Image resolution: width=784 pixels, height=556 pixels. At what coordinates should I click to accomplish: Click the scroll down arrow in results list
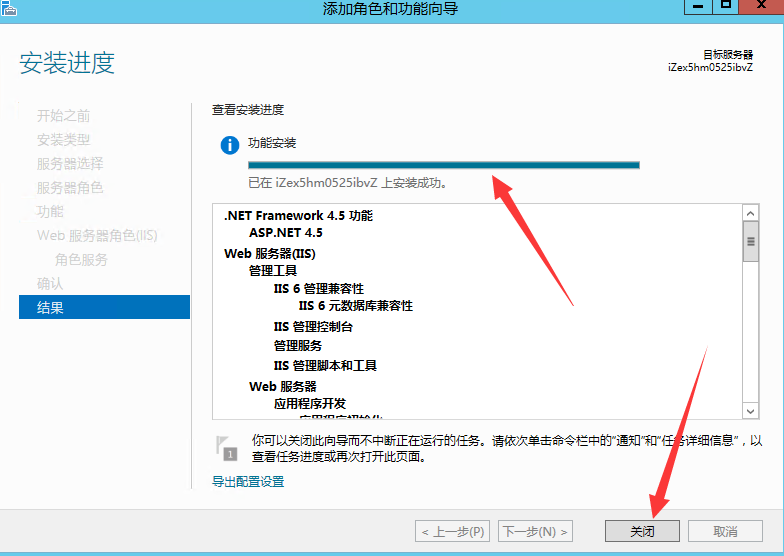pos(750,410)
